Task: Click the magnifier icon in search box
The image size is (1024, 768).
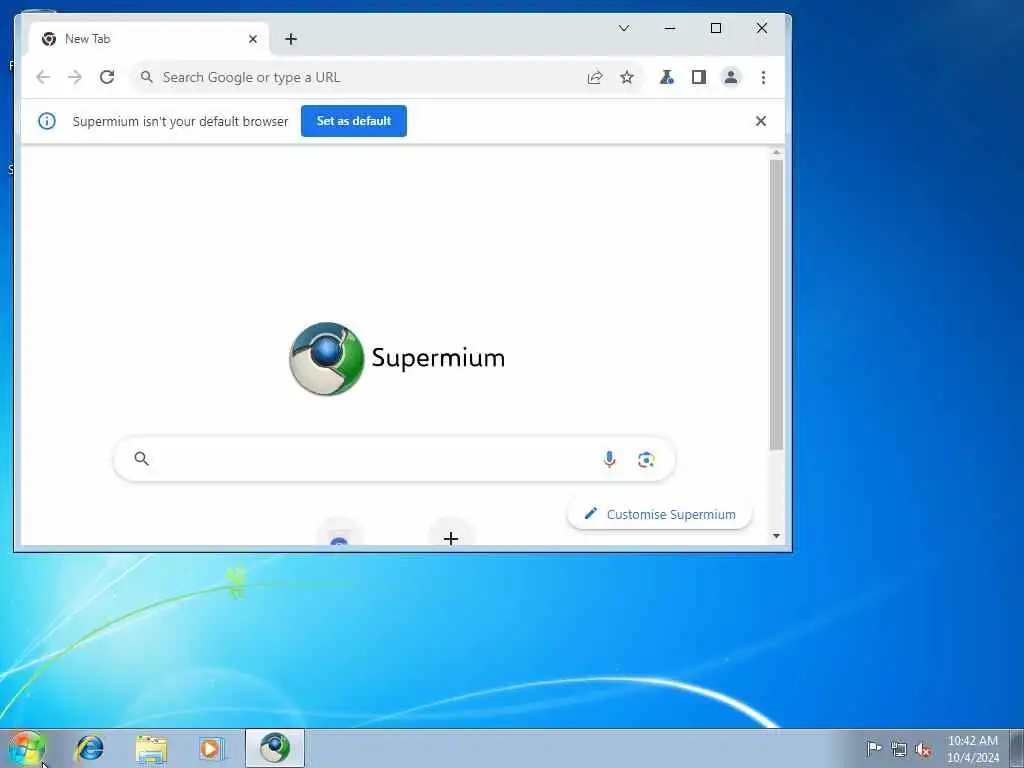Action: tap(142, 458)
